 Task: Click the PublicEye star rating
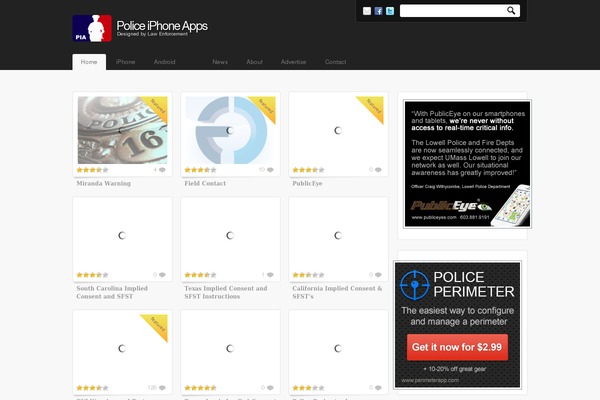click(x=308, y=170)
